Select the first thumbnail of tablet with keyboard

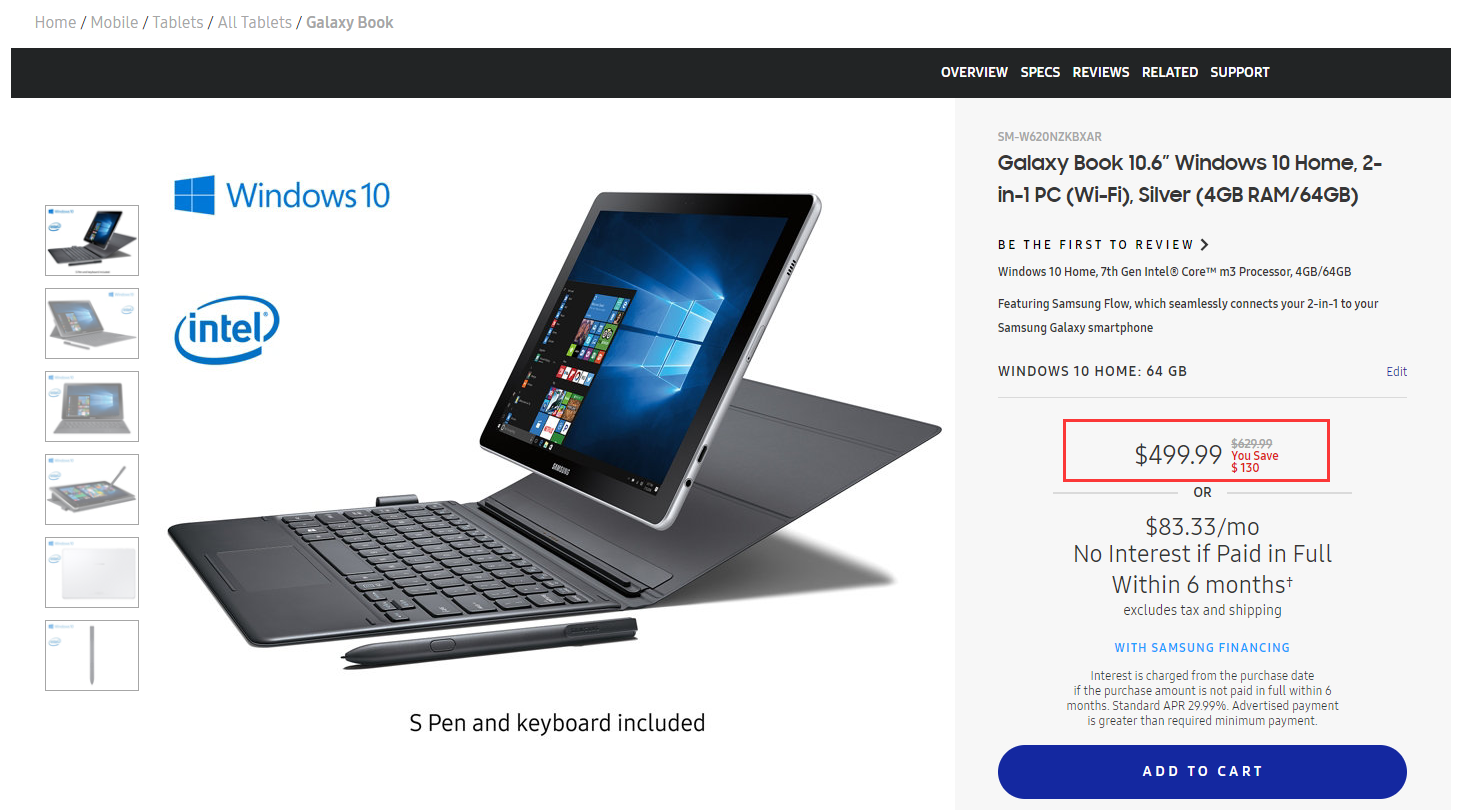click(92, 240)
